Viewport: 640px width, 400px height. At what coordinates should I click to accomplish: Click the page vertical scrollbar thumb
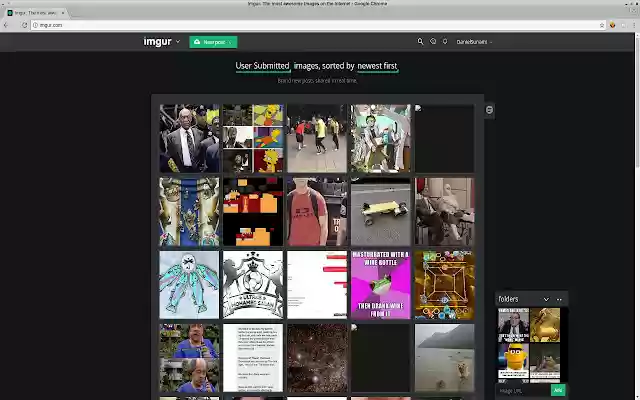tap(637, 102)
